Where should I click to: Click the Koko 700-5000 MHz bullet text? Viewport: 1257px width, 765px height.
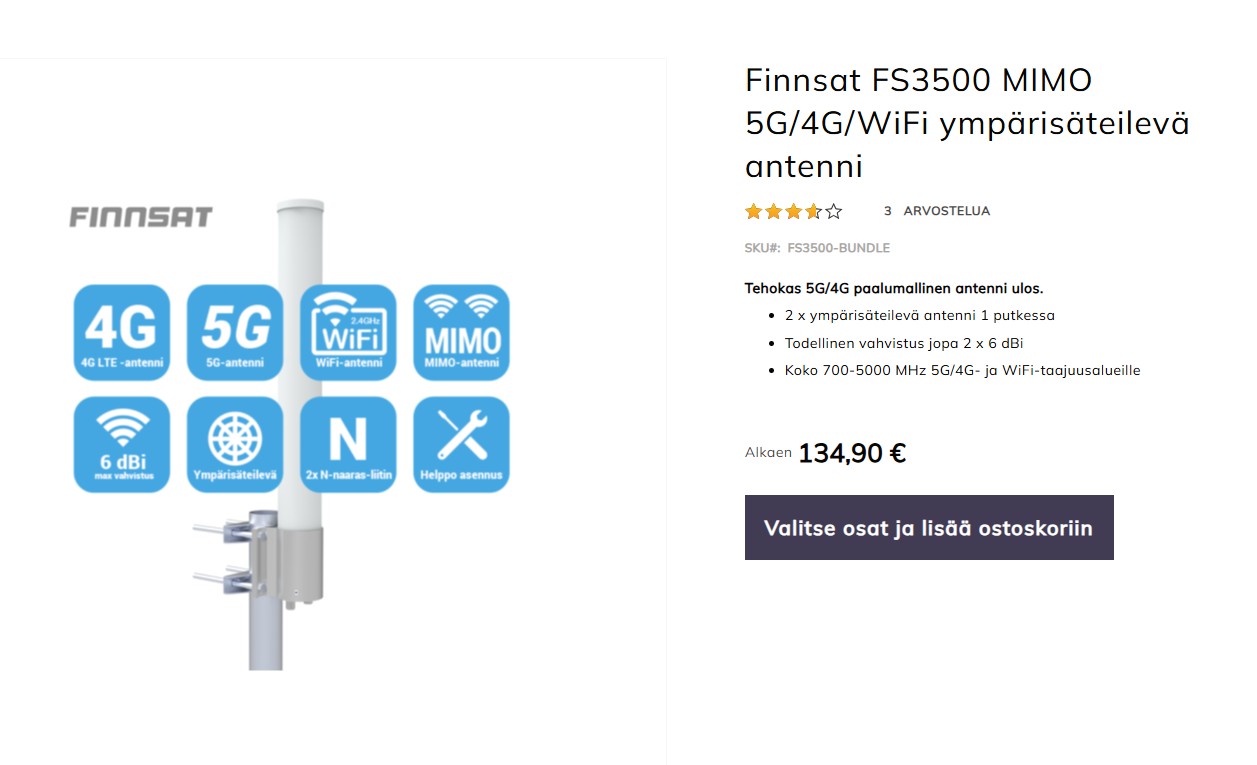(962, 370)
